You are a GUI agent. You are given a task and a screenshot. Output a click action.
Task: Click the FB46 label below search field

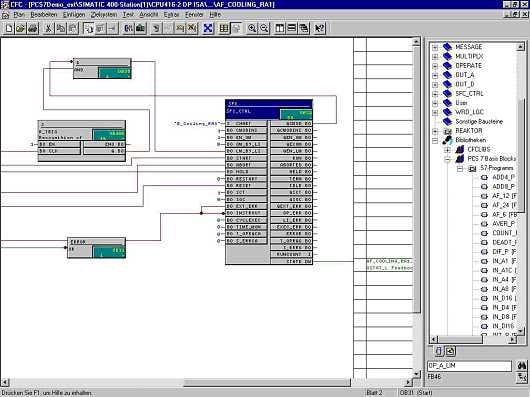[434, 376]
